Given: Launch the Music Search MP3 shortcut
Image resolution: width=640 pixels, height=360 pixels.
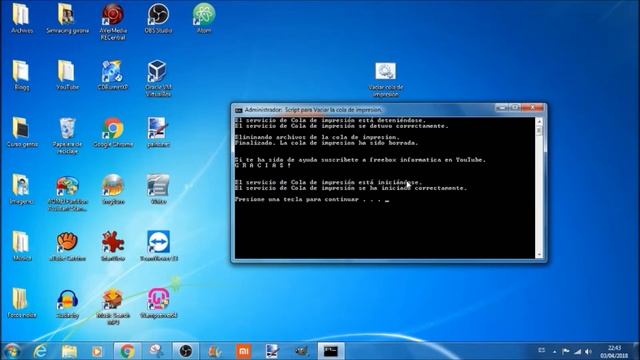Looking at the screenshot, I should coord(113,307).
